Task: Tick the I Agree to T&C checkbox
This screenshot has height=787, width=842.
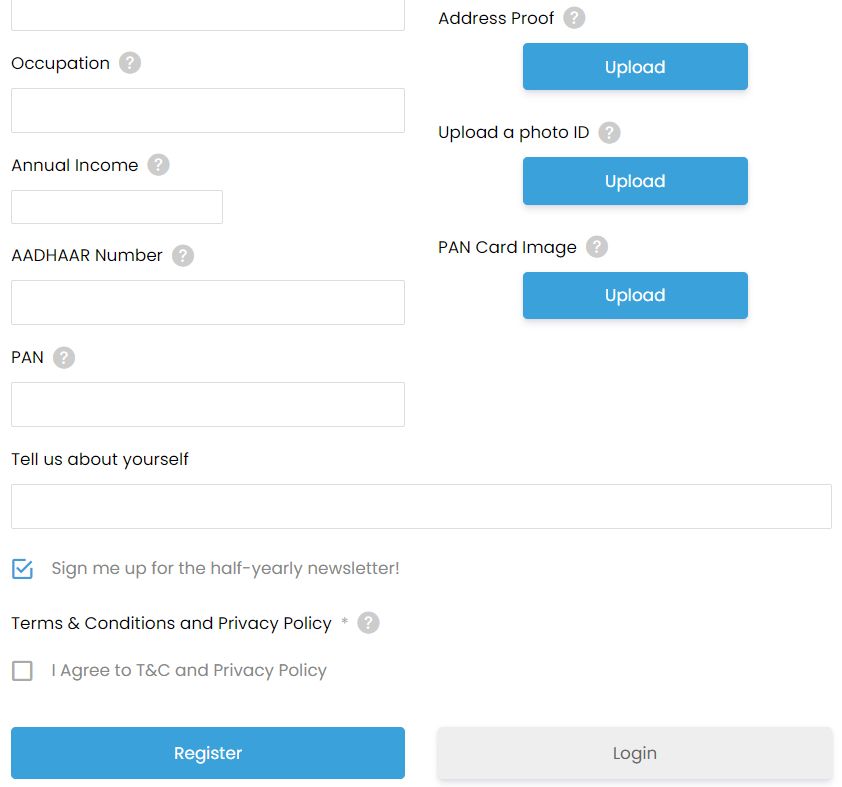Action: pyautogui.click(x=23, y=671)
